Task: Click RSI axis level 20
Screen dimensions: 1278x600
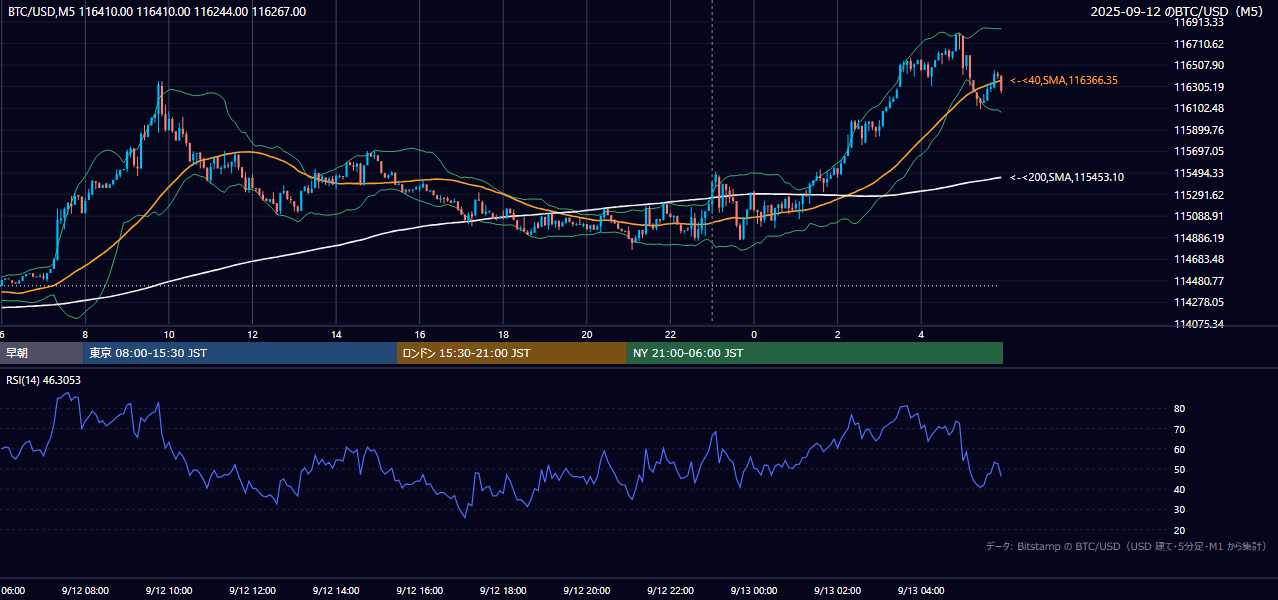Action: pyautogui.click(x=1180, y=530)
